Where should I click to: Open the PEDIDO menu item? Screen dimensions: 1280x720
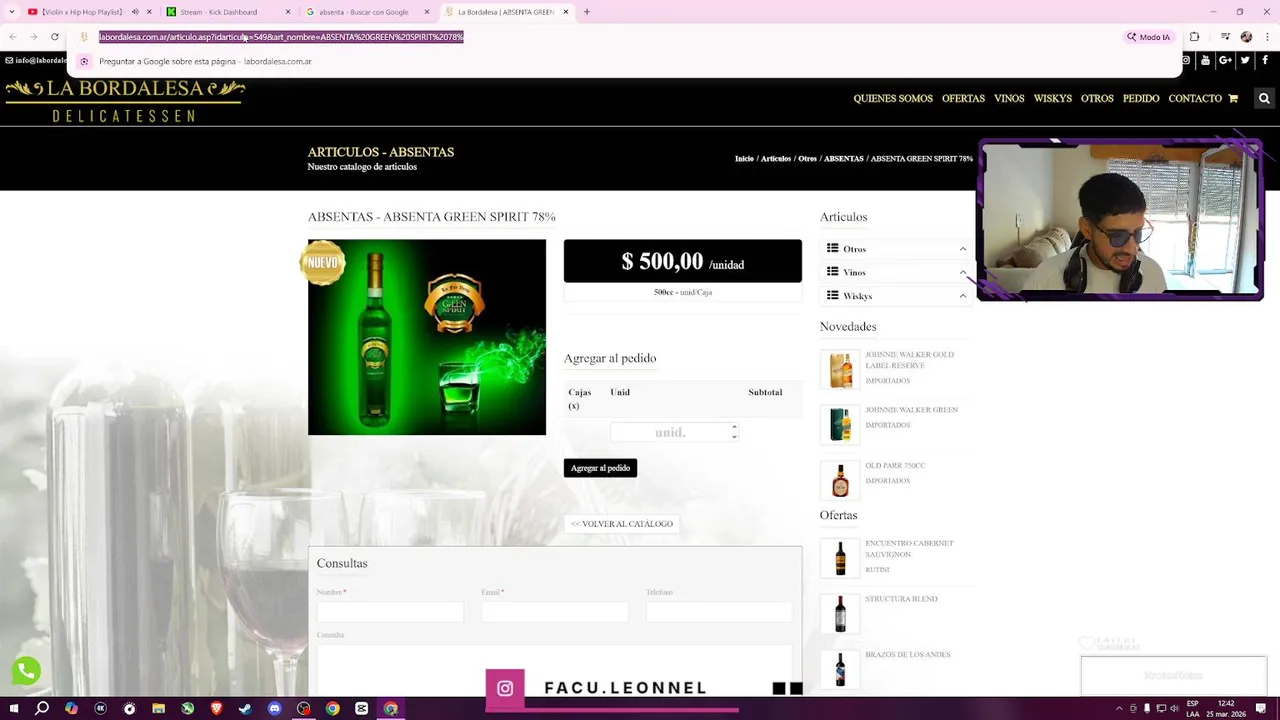(x=1141, y=98)
